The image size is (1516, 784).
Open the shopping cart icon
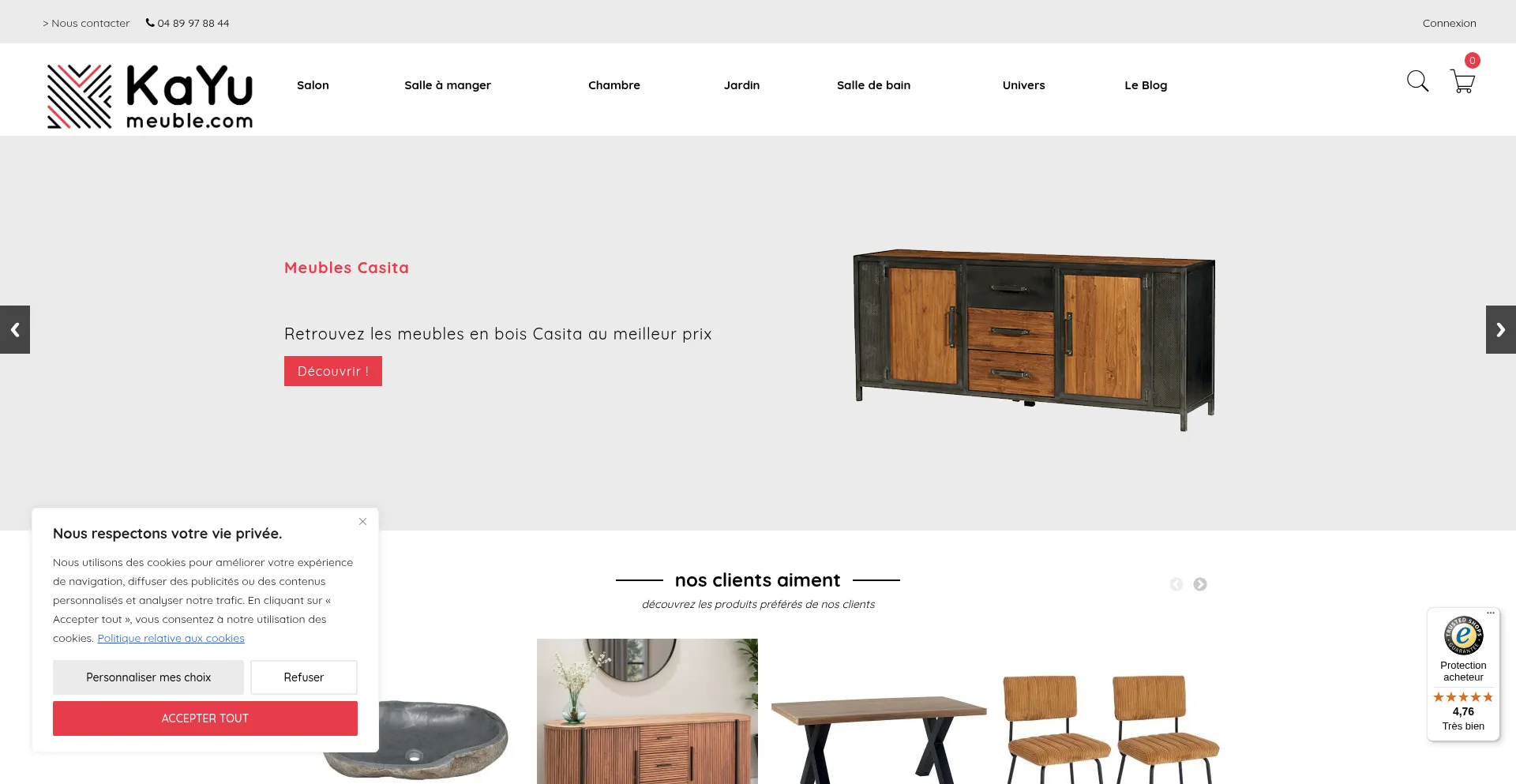point(1462,81)
